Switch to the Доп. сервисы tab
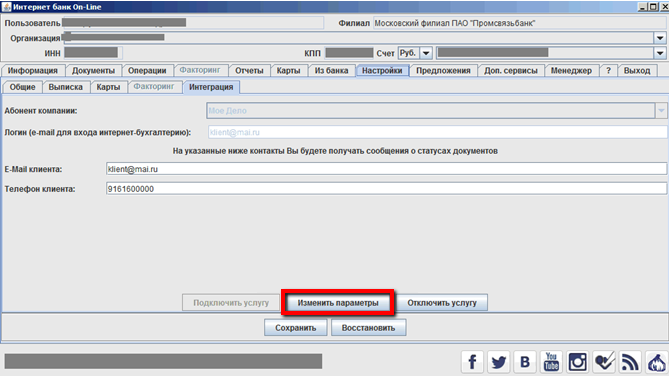The height and width of the screenshot is (376, 669). [x=511, y=71]
